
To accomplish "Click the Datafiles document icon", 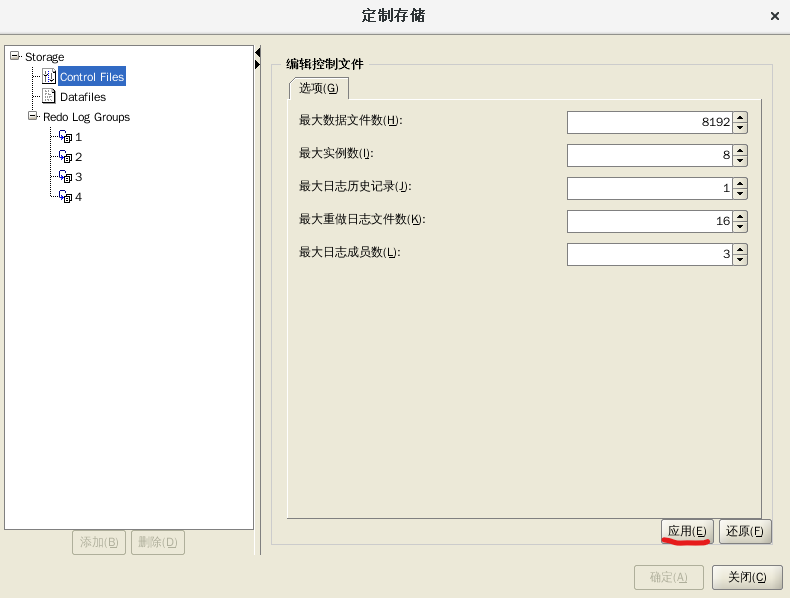I will click(49, 96).
